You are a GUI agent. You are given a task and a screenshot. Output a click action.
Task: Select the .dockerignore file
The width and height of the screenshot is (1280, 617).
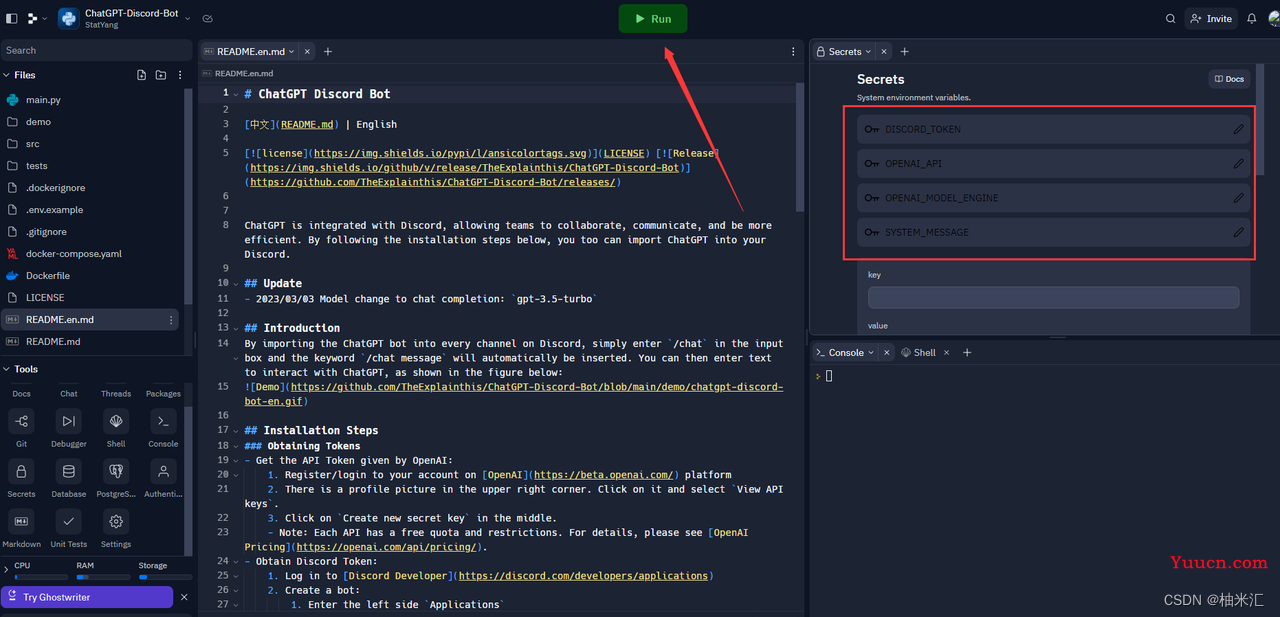tap(92, 188)
